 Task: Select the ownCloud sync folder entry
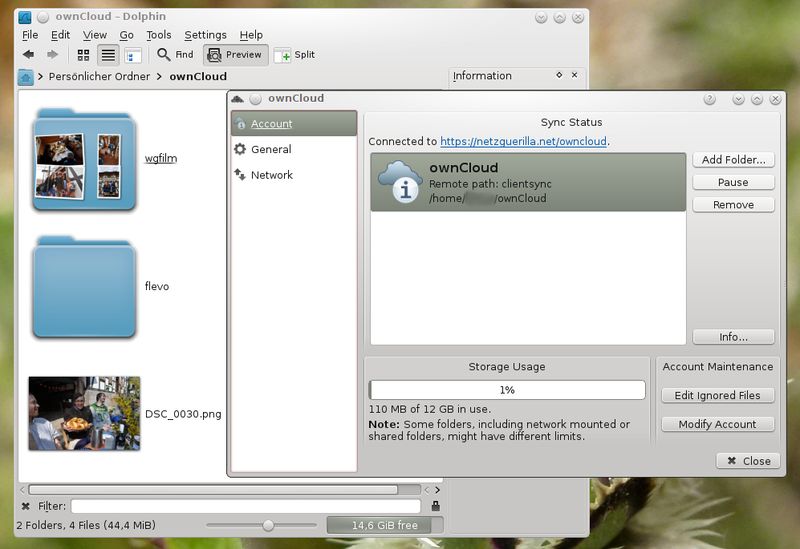tap(528, 182)
